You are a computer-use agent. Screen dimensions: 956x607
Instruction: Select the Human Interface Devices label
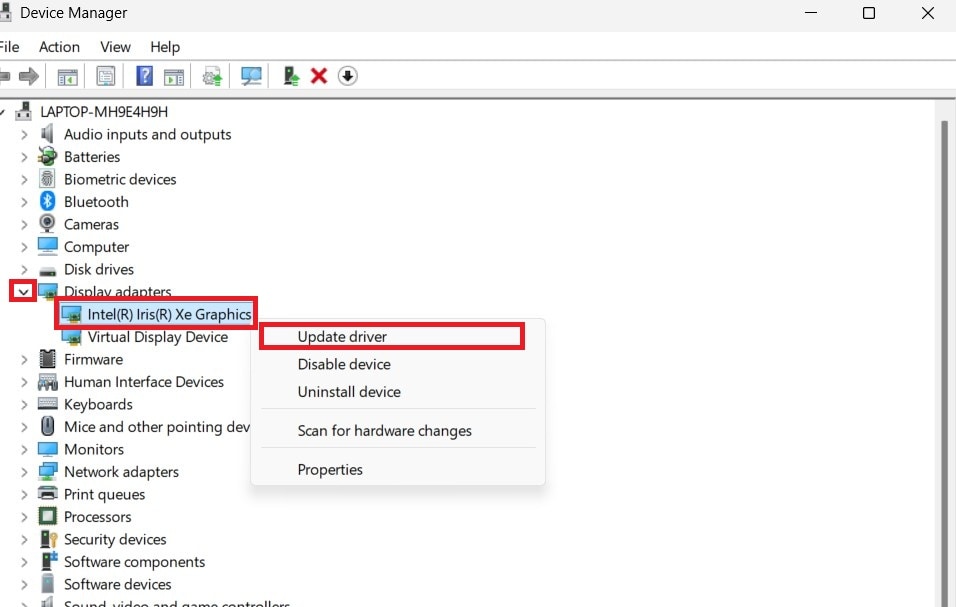coord(144,382)
